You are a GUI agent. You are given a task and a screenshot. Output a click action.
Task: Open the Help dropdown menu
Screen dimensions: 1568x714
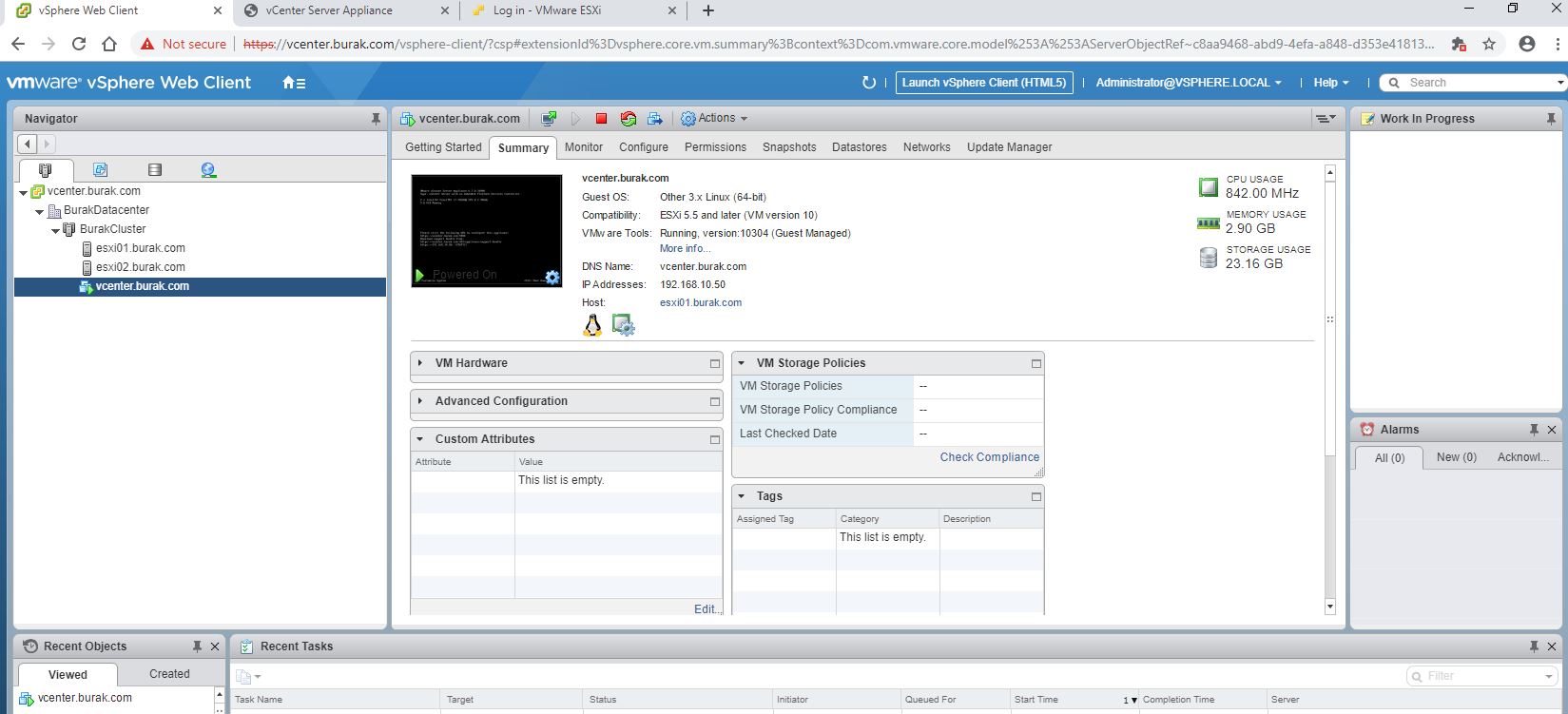[x=1331, y=83]
